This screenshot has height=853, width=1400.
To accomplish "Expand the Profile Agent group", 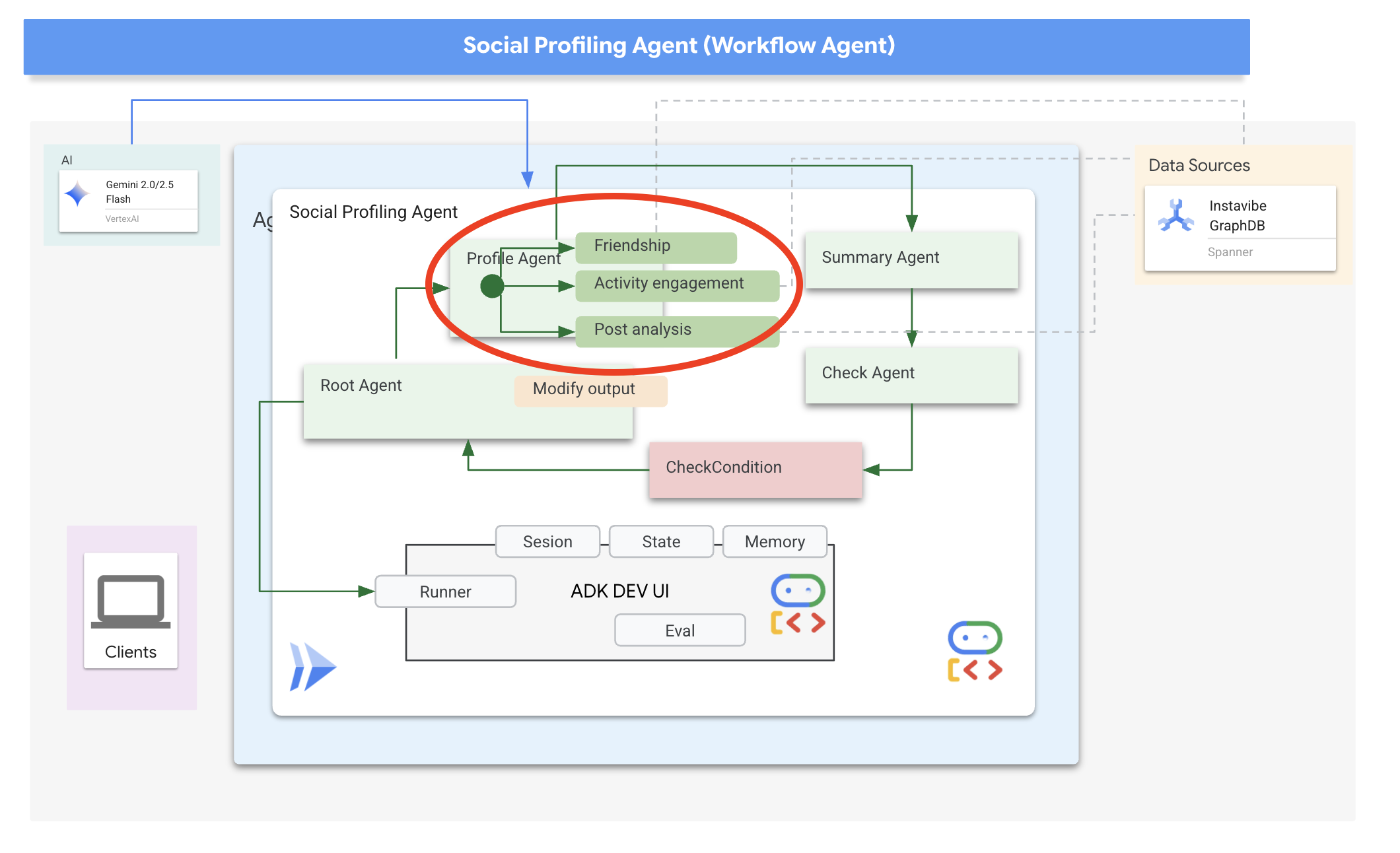I will click(513, 259).
